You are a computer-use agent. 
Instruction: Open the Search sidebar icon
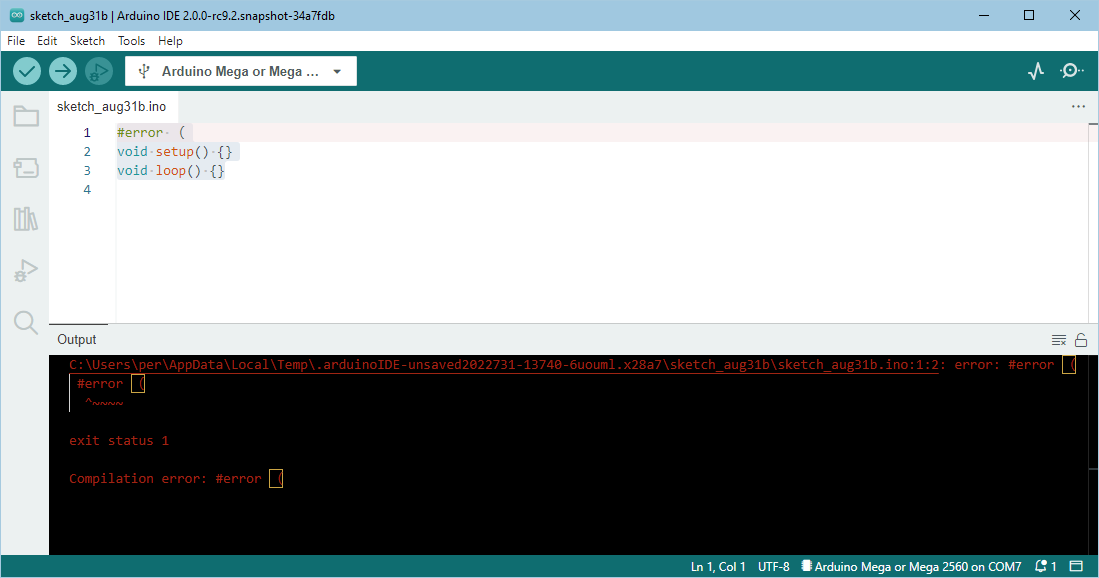click(x=26, y=322)
